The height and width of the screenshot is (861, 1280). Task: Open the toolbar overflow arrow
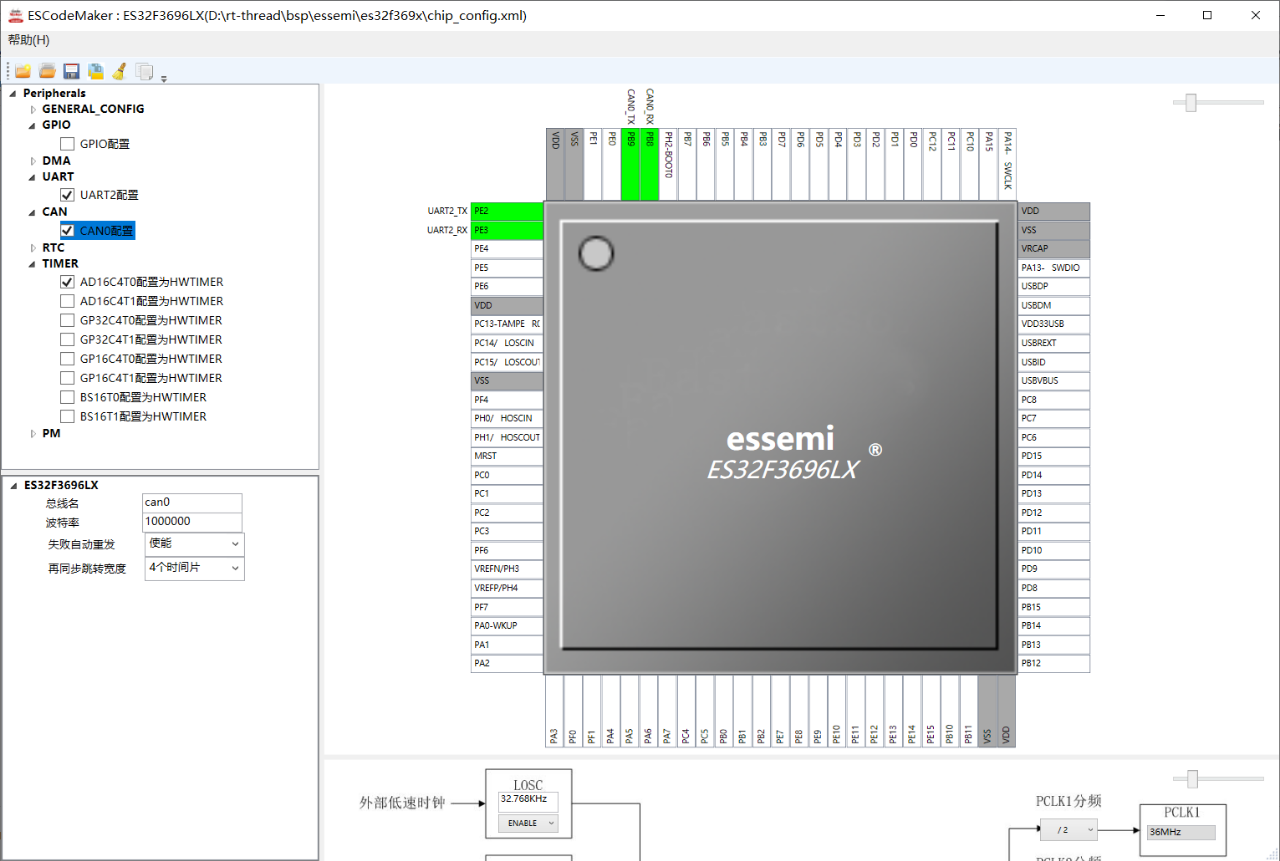pos(164,77)
